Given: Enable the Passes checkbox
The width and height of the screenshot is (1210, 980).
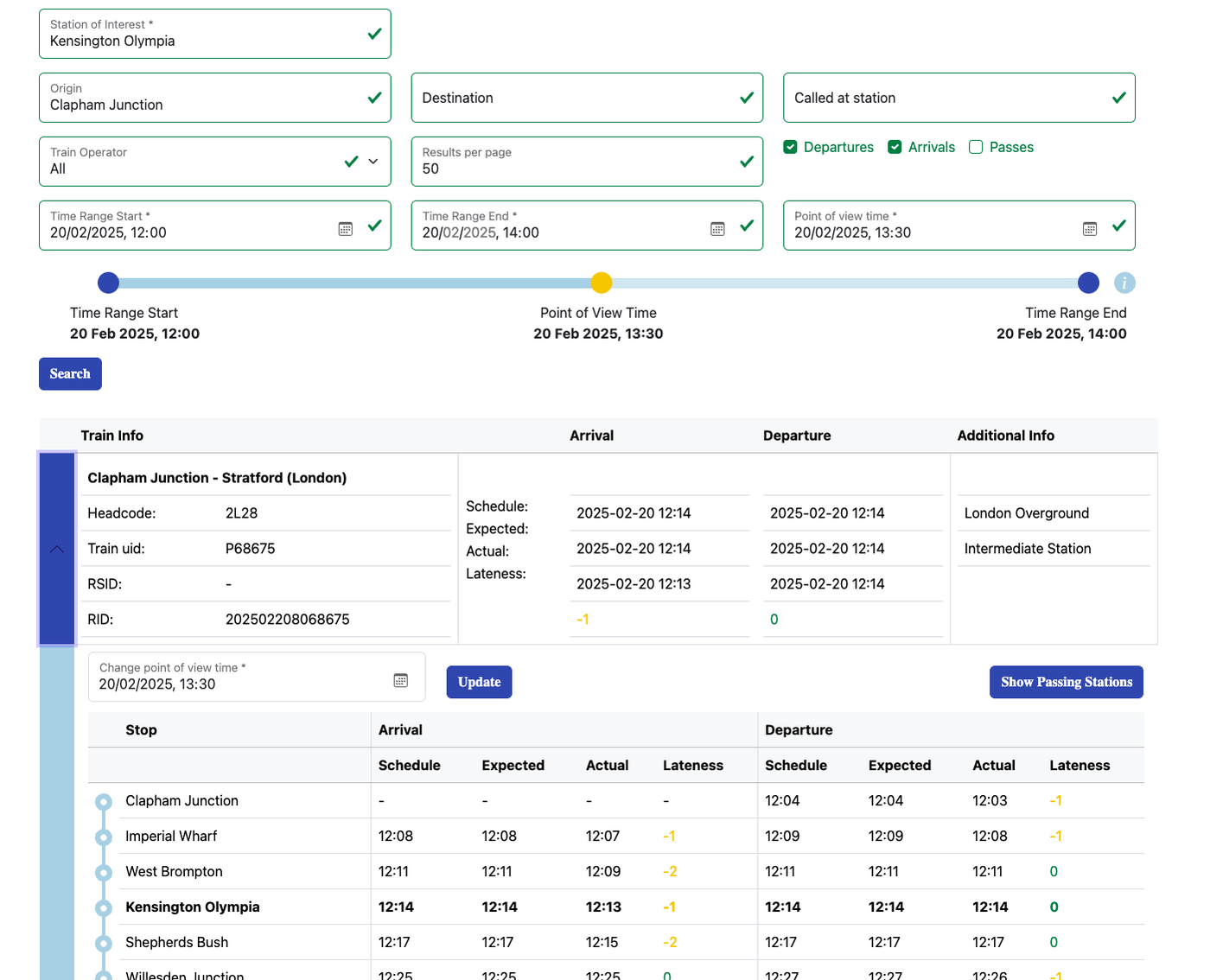Looking at the screenshot, I should tap(976, 147).
